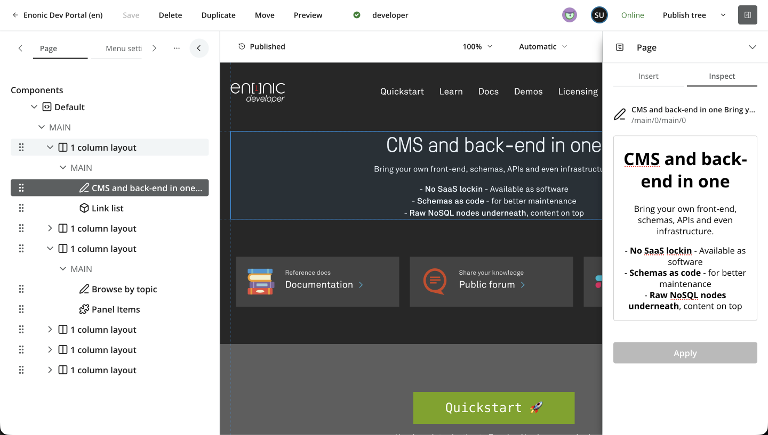Open the 100% zoom dropdown
The width and height of the screenshot is (768, 435).
pyautogui.click(x=478, y=47)
